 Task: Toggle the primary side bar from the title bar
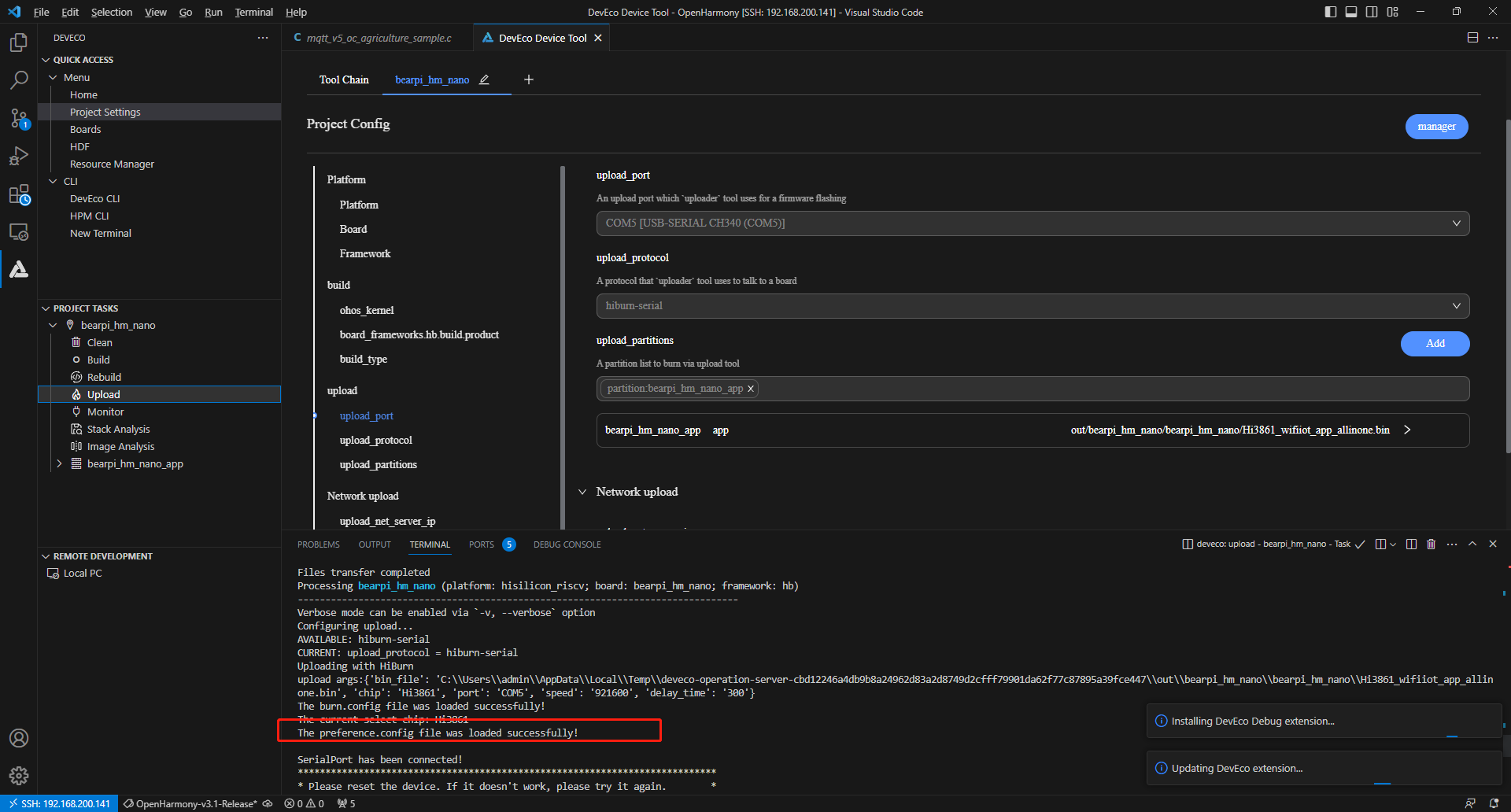click(x=1331, y=12)
